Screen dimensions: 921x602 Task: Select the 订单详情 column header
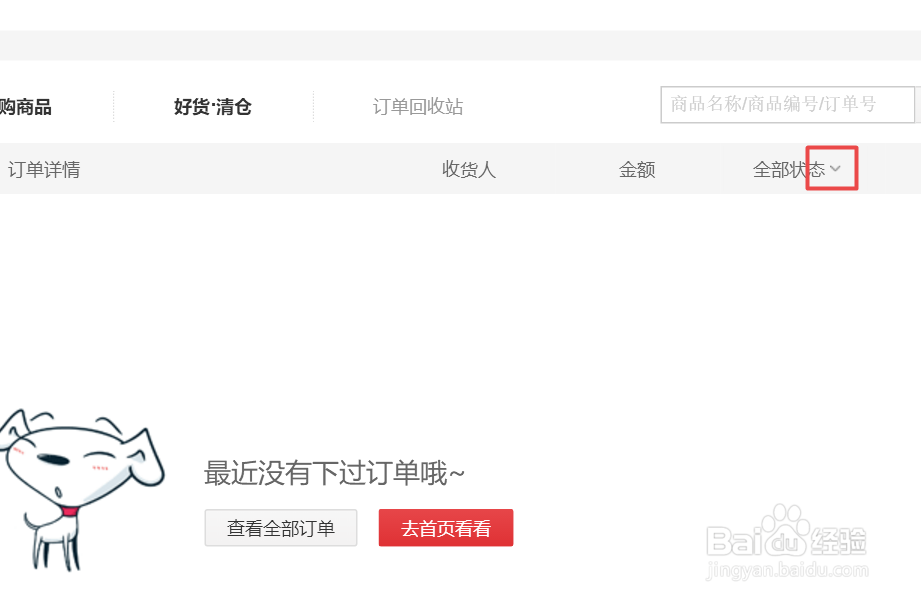(x=44, y=170)
